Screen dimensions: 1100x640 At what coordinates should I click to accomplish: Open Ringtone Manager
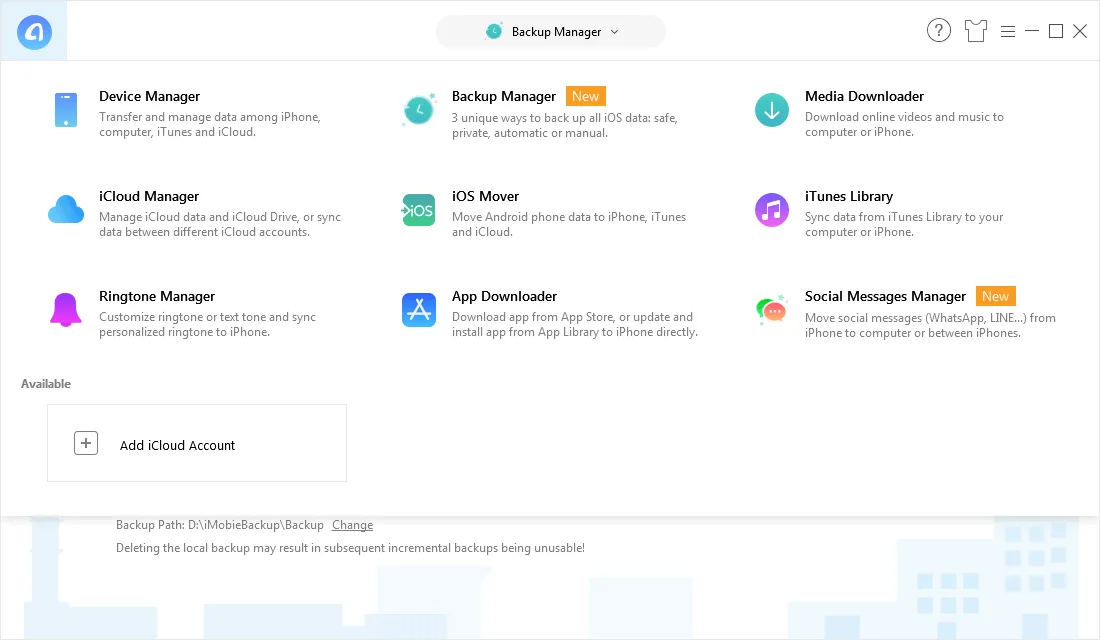157,296
